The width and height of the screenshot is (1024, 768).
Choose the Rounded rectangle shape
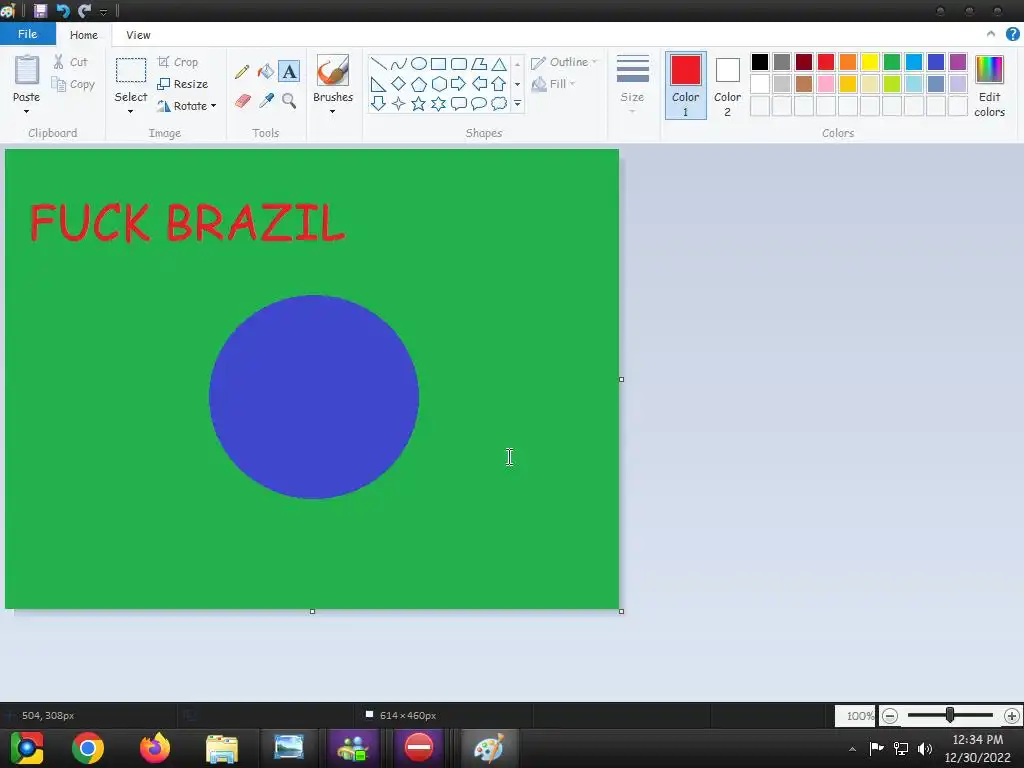click(x=459, y=64)
